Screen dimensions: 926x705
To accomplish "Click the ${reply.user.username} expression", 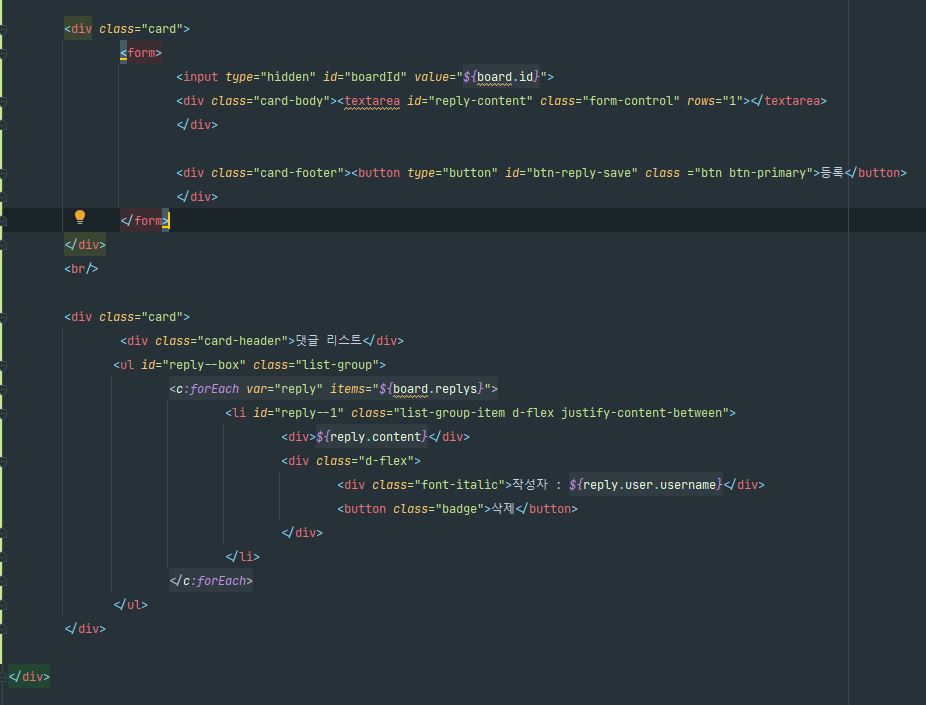I will [645, 485].
